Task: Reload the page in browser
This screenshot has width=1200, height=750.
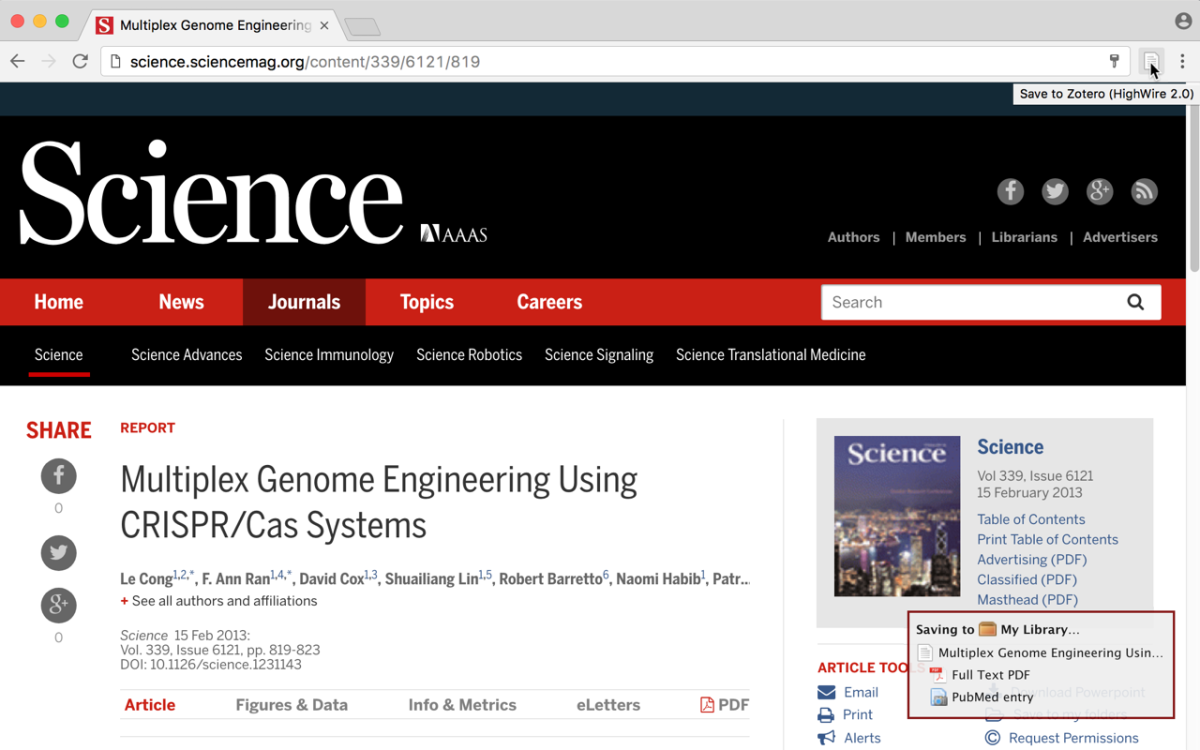Action: tap(80, 62)
